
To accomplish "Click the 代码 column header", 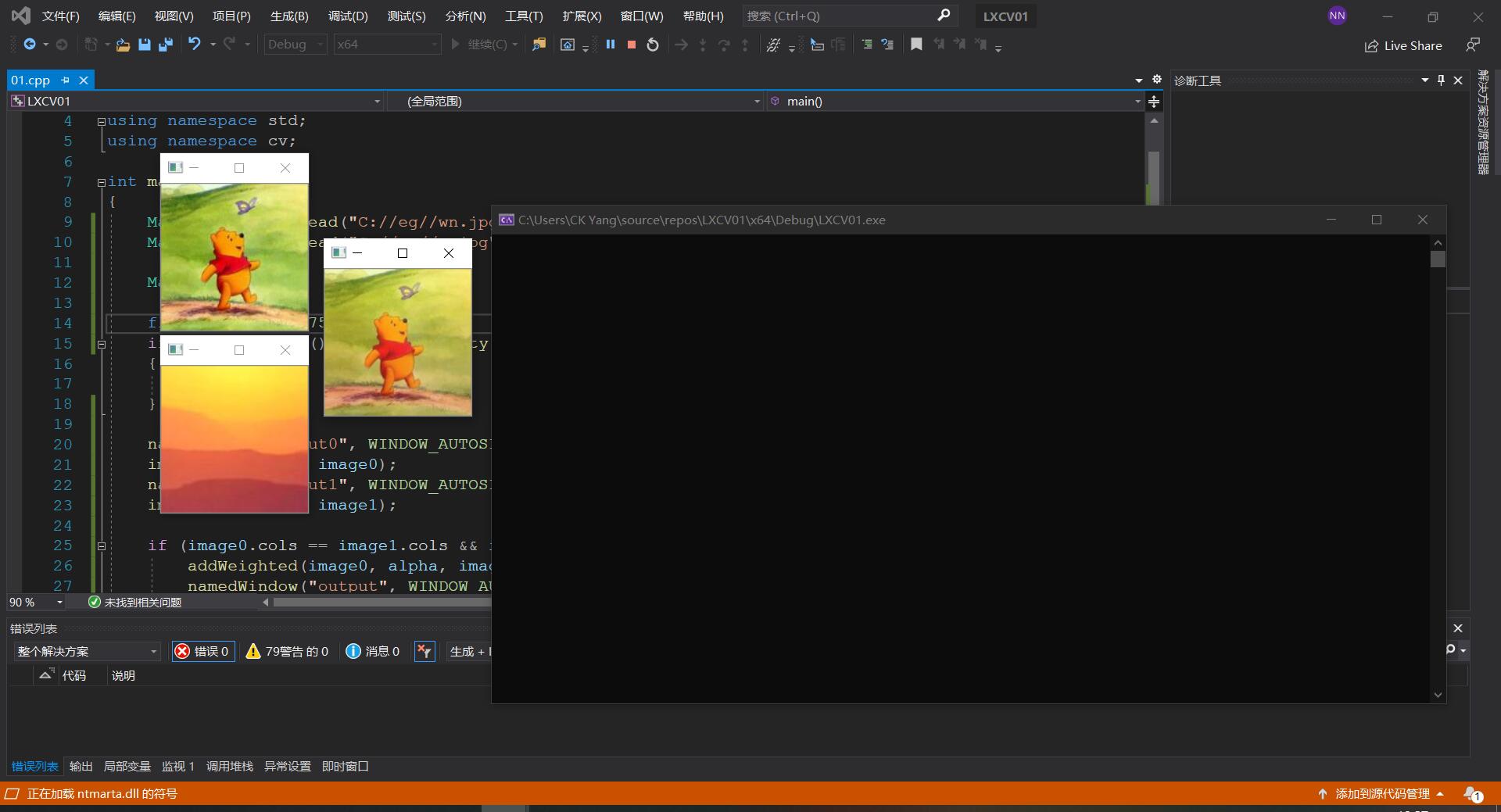I will [x=74, y=675].
